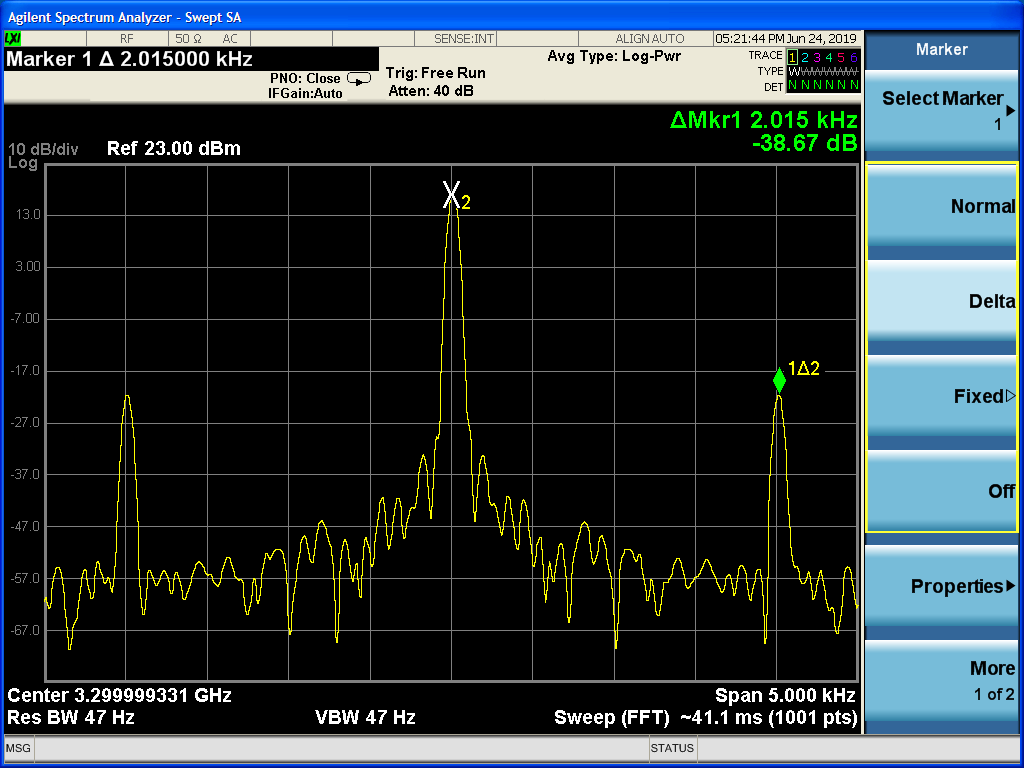Click the Marker menu title
Viewport: 1024px width, 768px height.
click(x=942, y=49)
